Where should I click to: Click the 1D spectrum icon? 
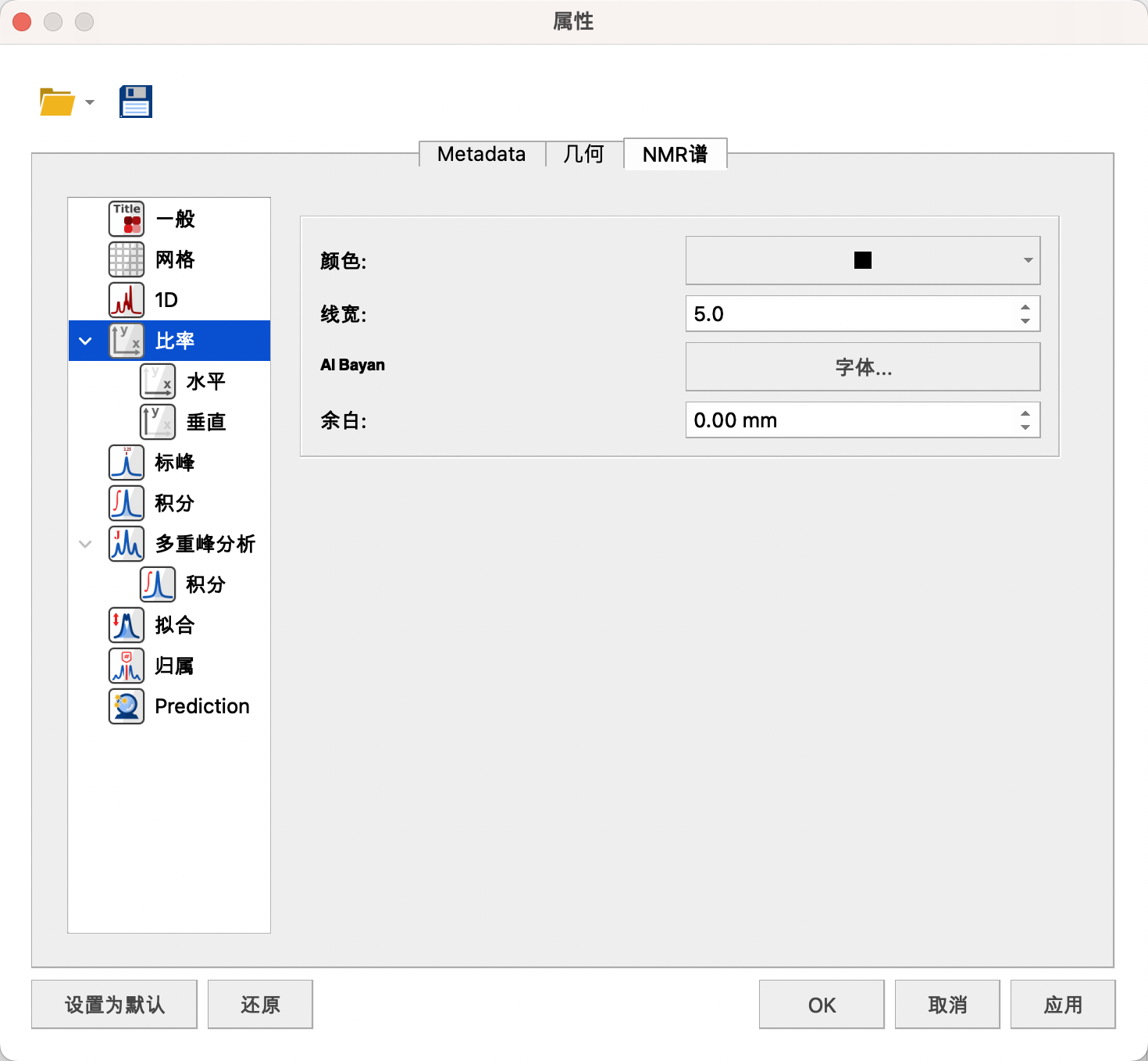[127, 300]
